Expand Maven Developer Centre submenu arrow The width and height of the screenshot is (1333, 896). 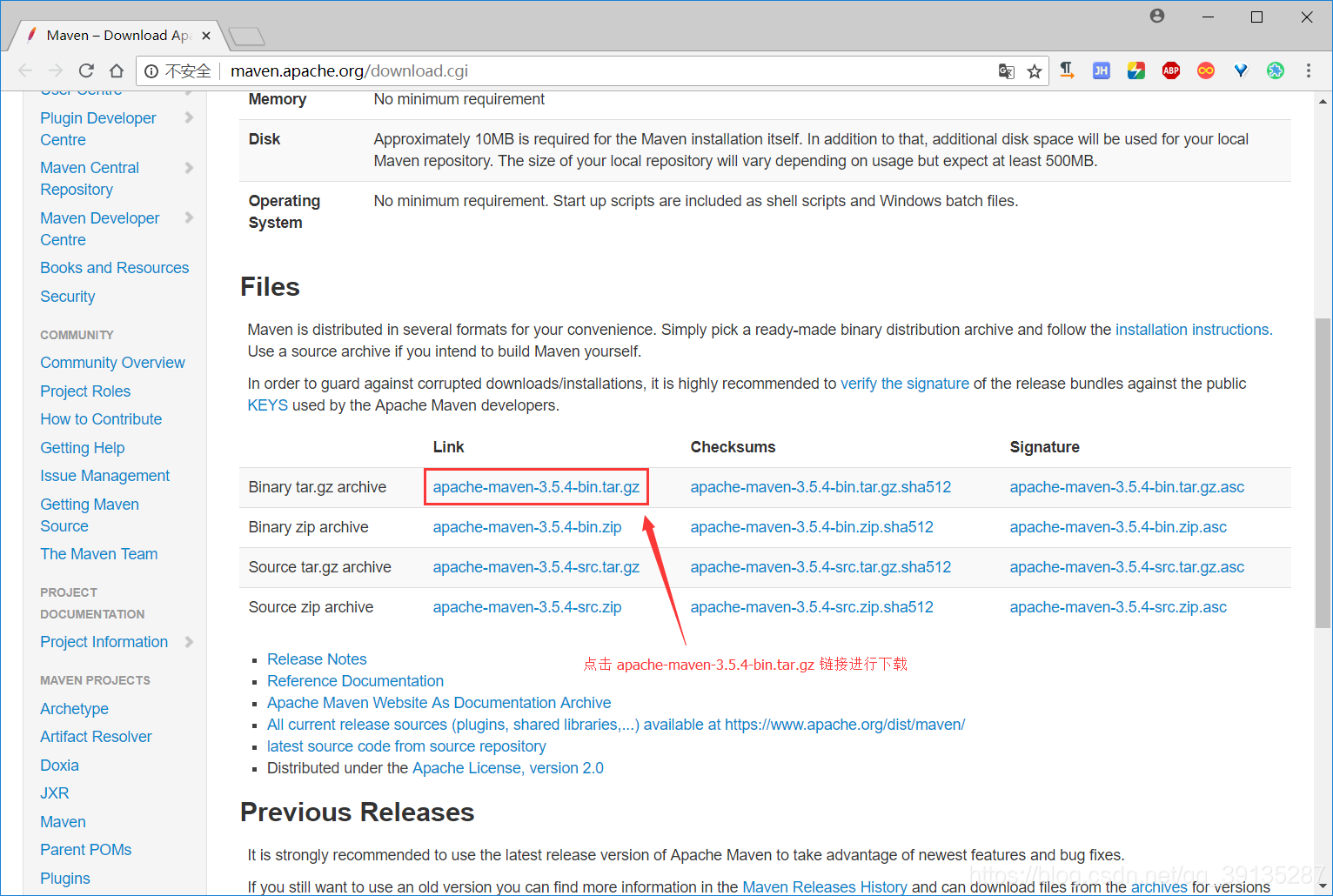coord(189,217)
